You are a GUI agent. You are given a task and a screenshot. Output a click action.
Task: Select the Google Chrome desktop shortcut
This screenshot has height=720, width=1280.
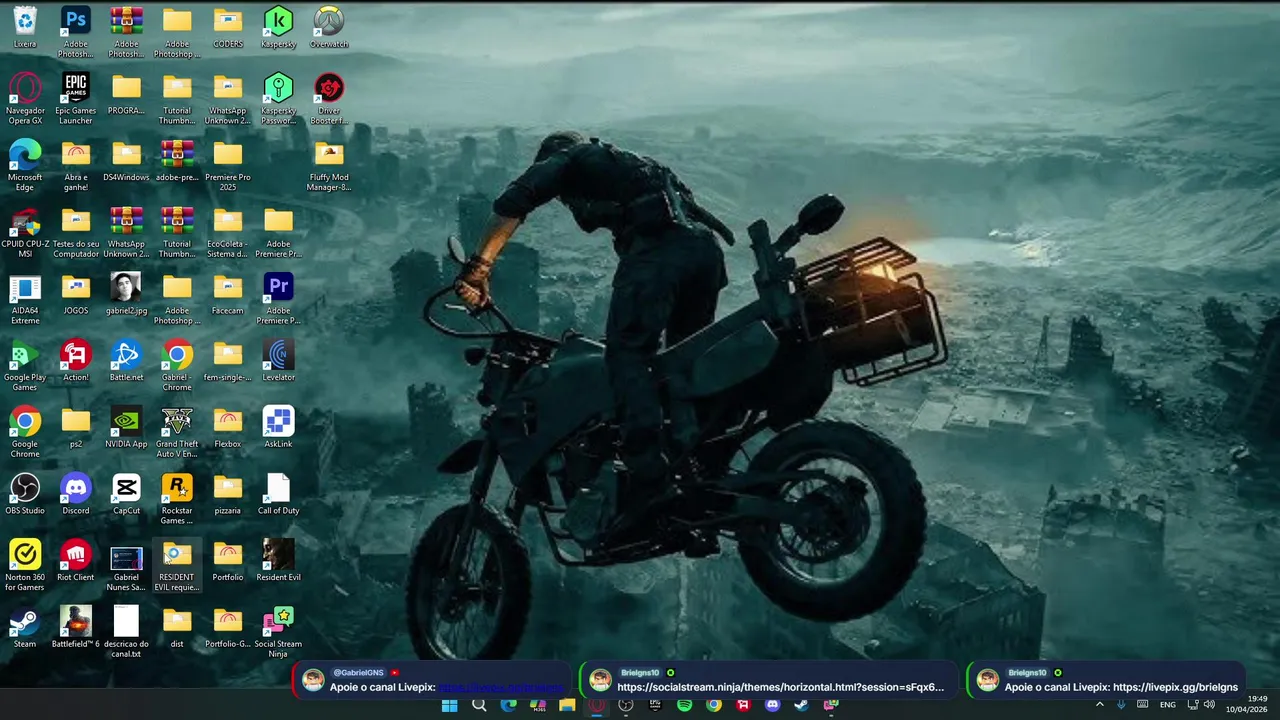[25, 432]
